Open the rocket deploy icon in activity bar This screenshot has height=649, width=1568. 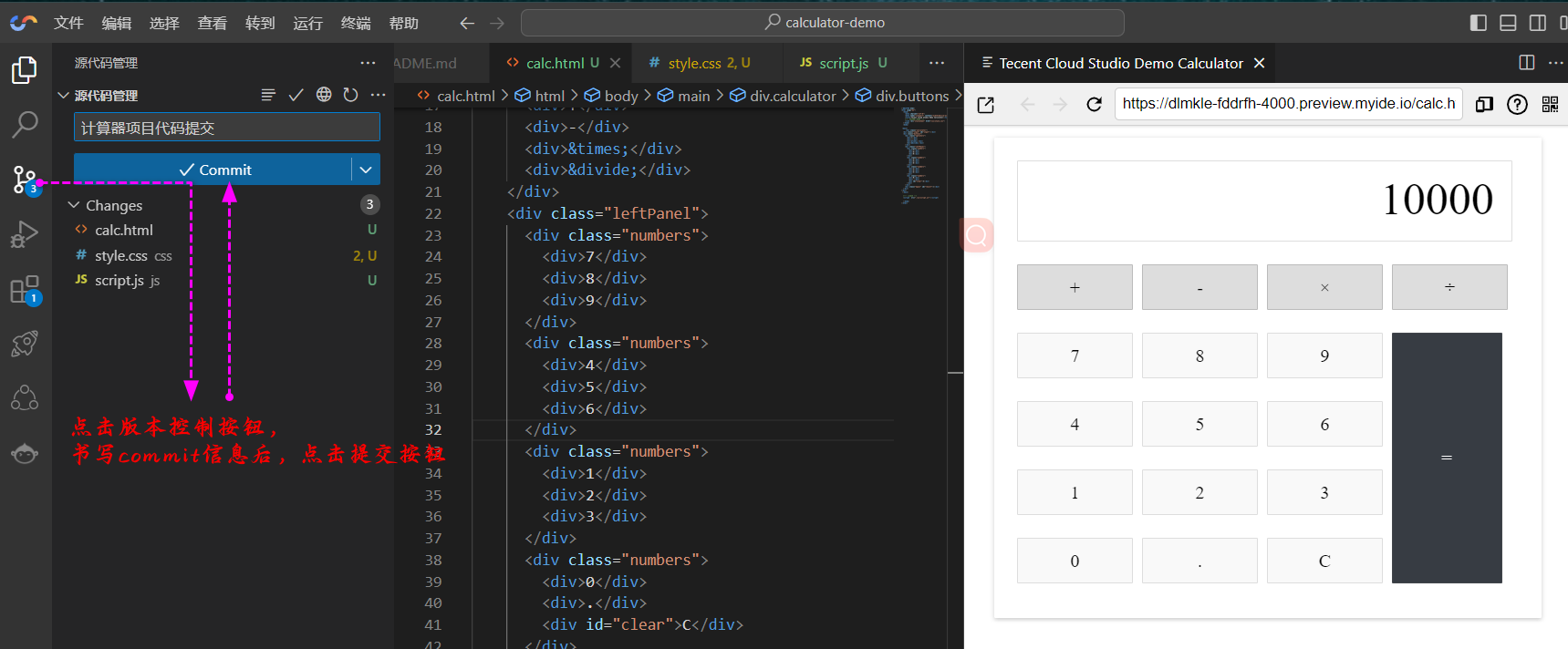pyautogui.click(x=25, y=344)
